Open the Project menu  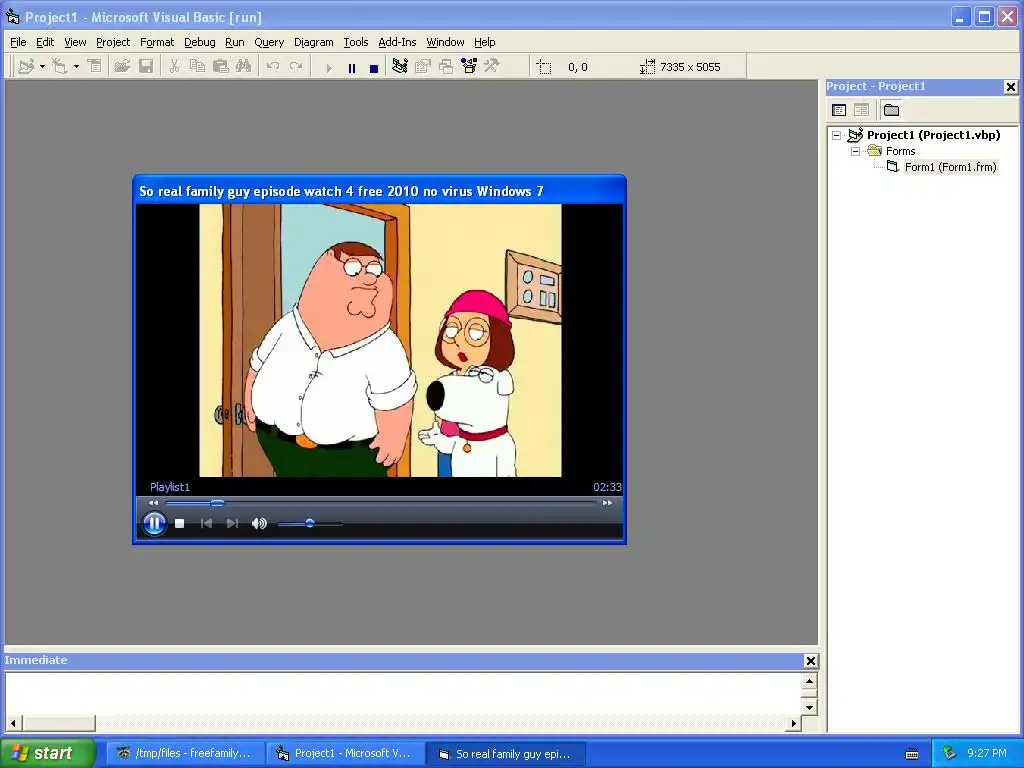tap(113, 42)
